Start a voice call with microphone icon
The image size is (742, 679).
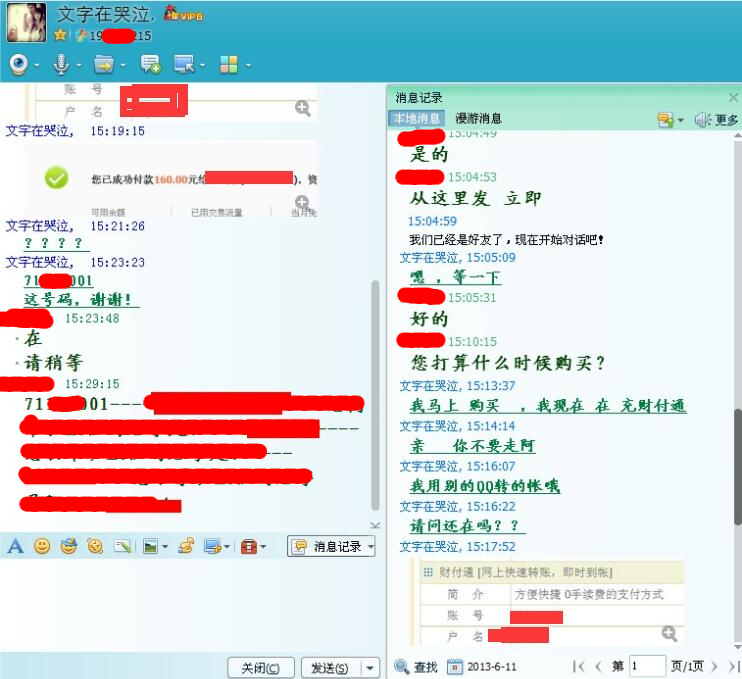point(61,64)
